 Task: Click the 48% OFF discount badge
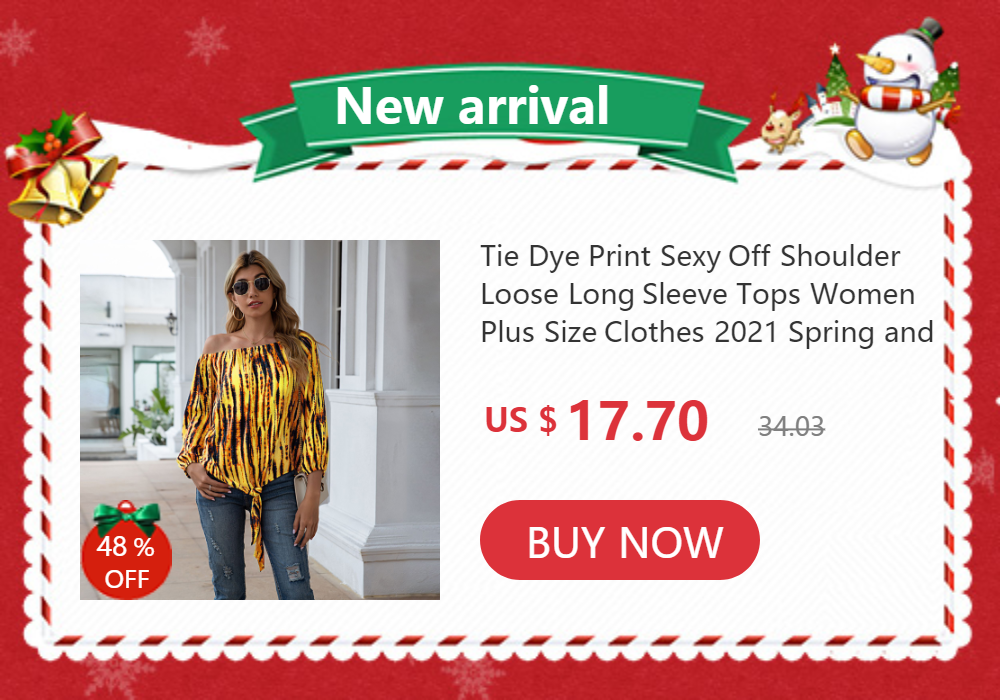[x=127, y=551]
